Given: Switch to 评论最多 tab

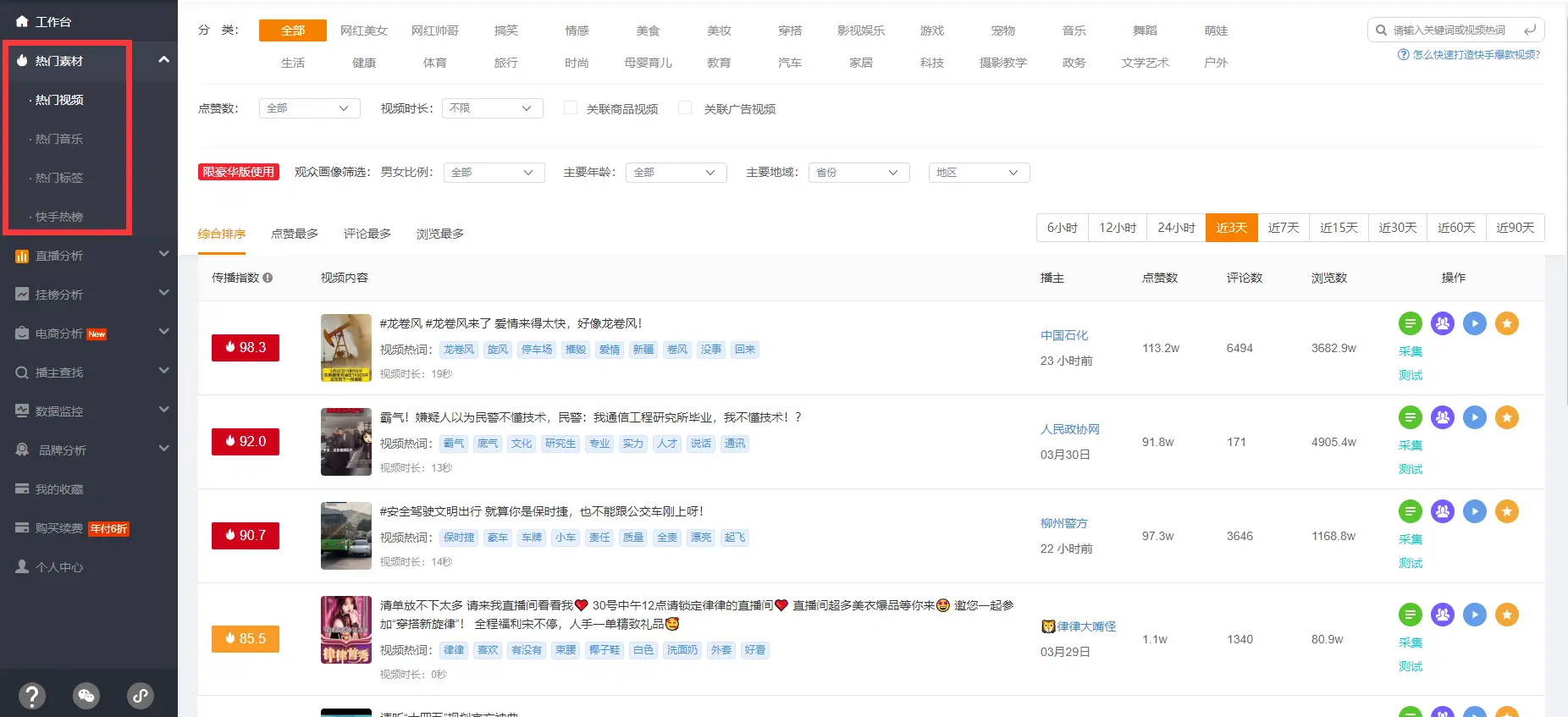Looking at the screenshot, I should 367,234.
